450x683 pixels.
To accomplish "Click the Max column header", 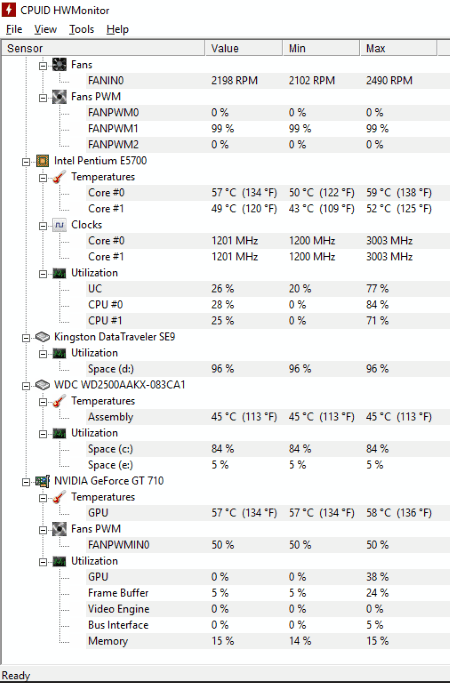I will [x=398, y=48].
